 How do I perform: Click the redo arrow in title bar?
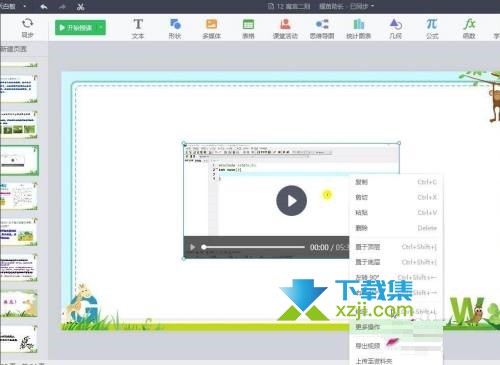[x=62, y=7]
